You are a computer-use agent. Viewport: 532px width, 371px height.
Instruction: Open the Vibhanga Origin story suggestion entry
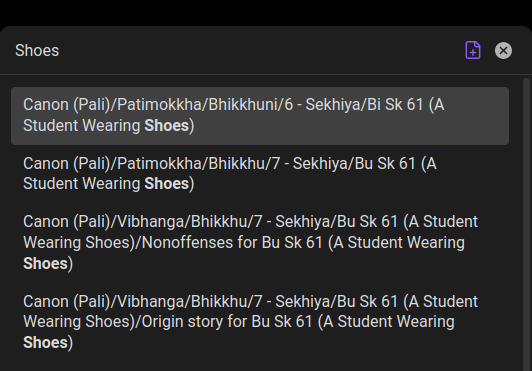click(260, 322)
